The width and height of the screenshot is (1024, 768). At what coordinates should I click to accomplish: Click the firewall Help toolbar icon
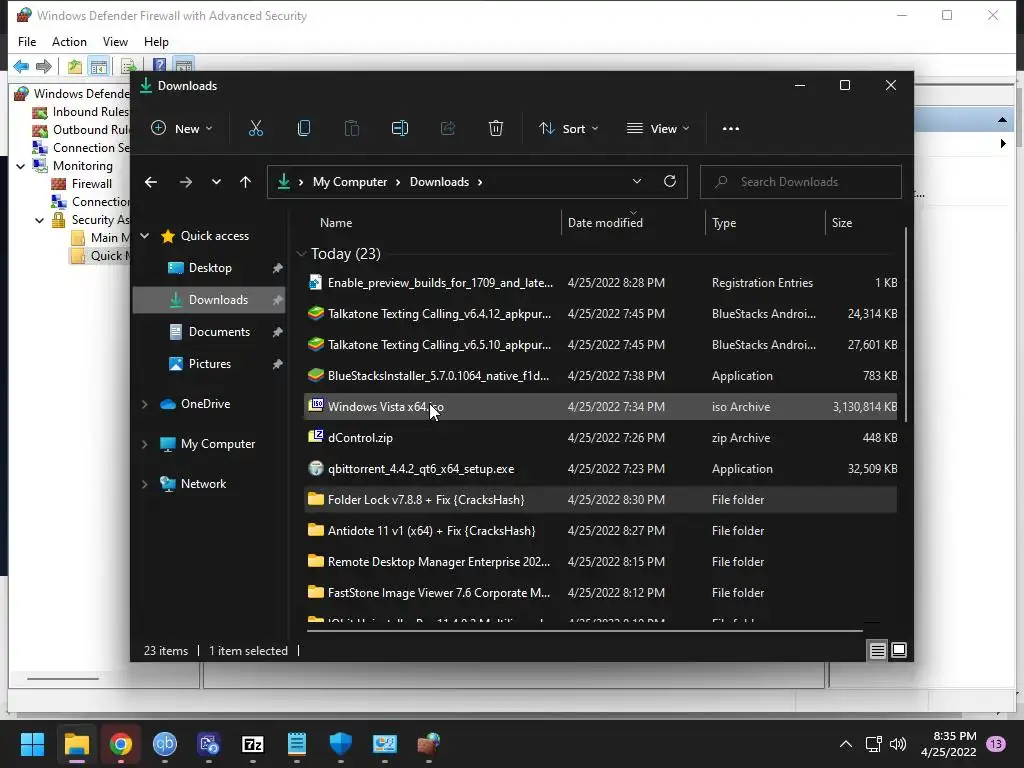(x=159, y=66)
